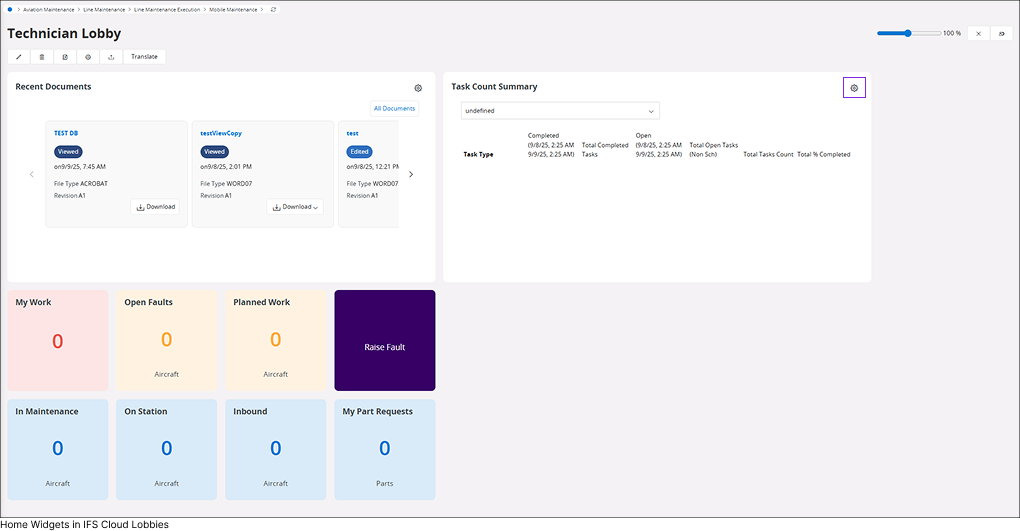Show previous documents with left carousel arrow

(x=31, y=174)
